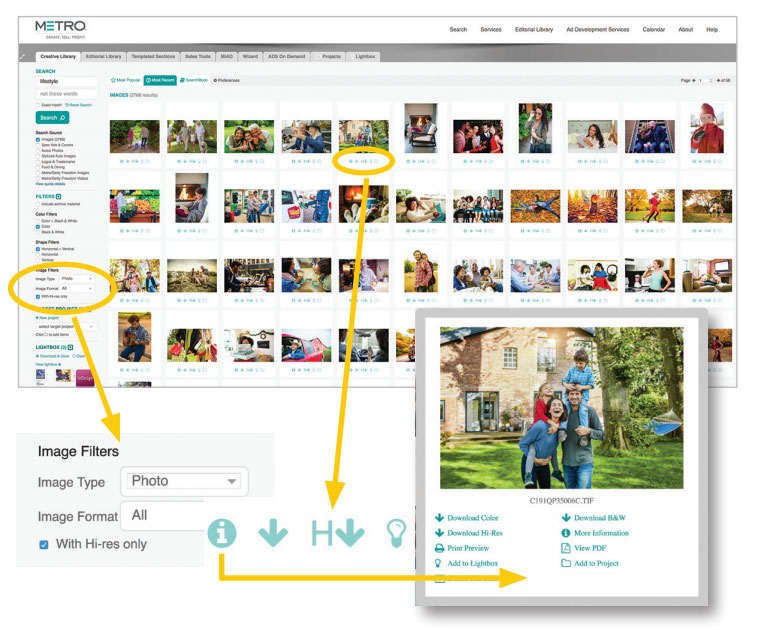
Task: Enable the Exact match checkbox
Action: 38,104
